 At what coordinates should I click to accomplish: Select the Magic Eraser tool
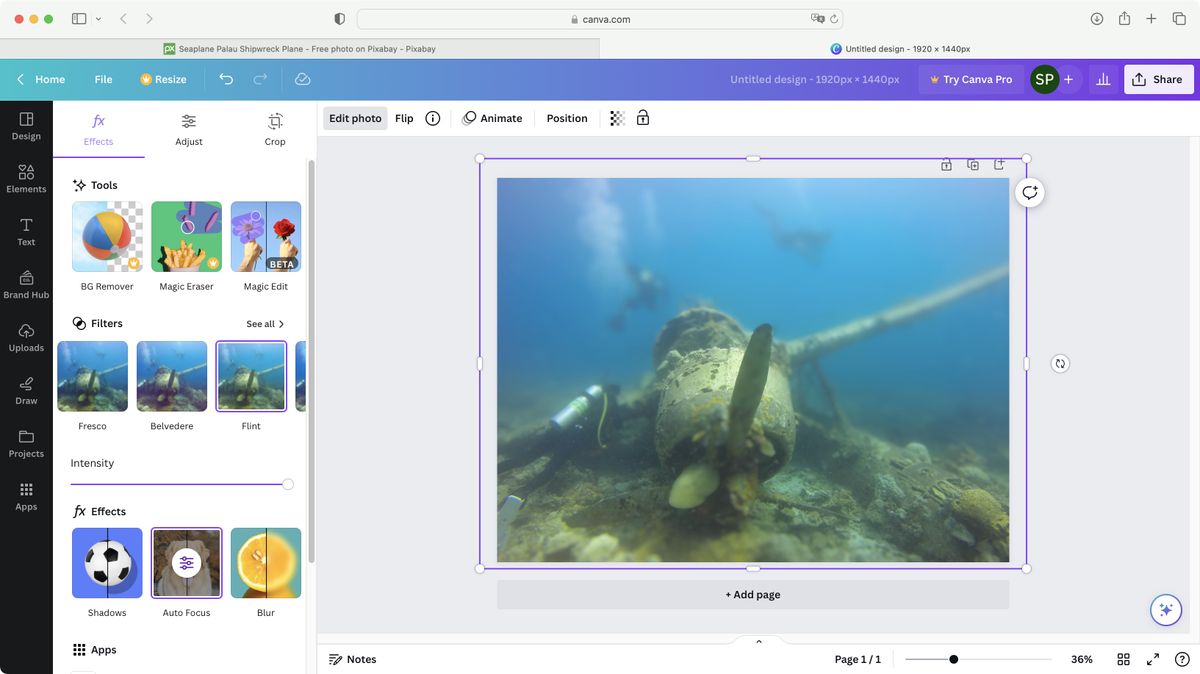point(186,236)
